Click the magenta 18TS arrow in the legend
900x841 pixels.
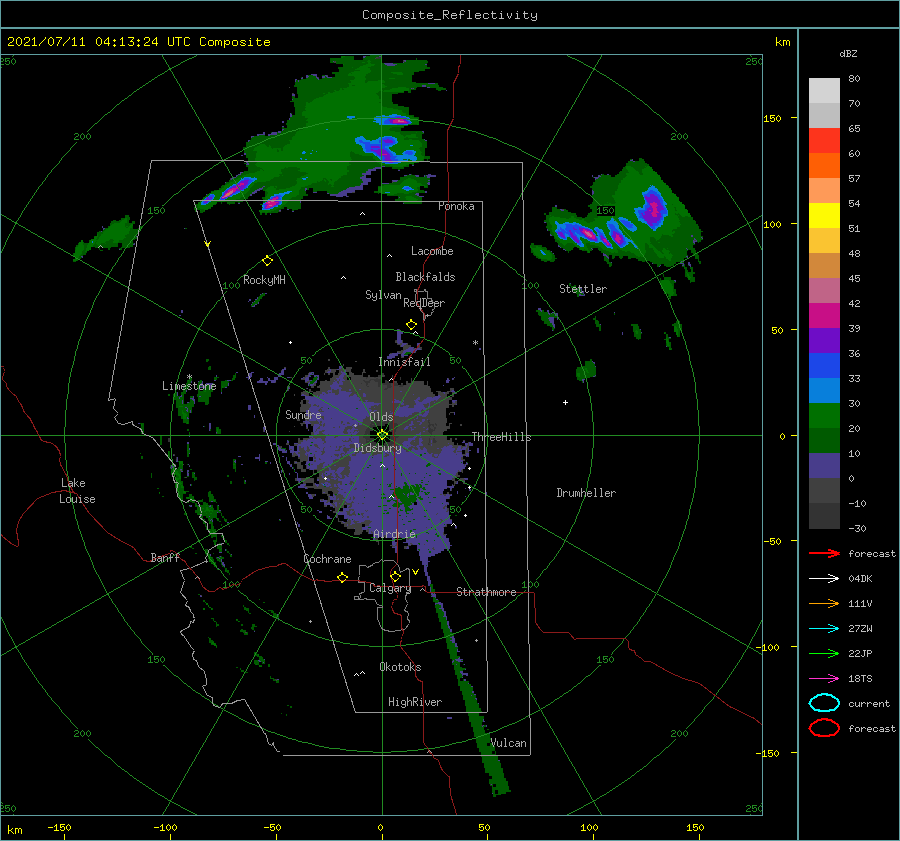coord(824,679)
